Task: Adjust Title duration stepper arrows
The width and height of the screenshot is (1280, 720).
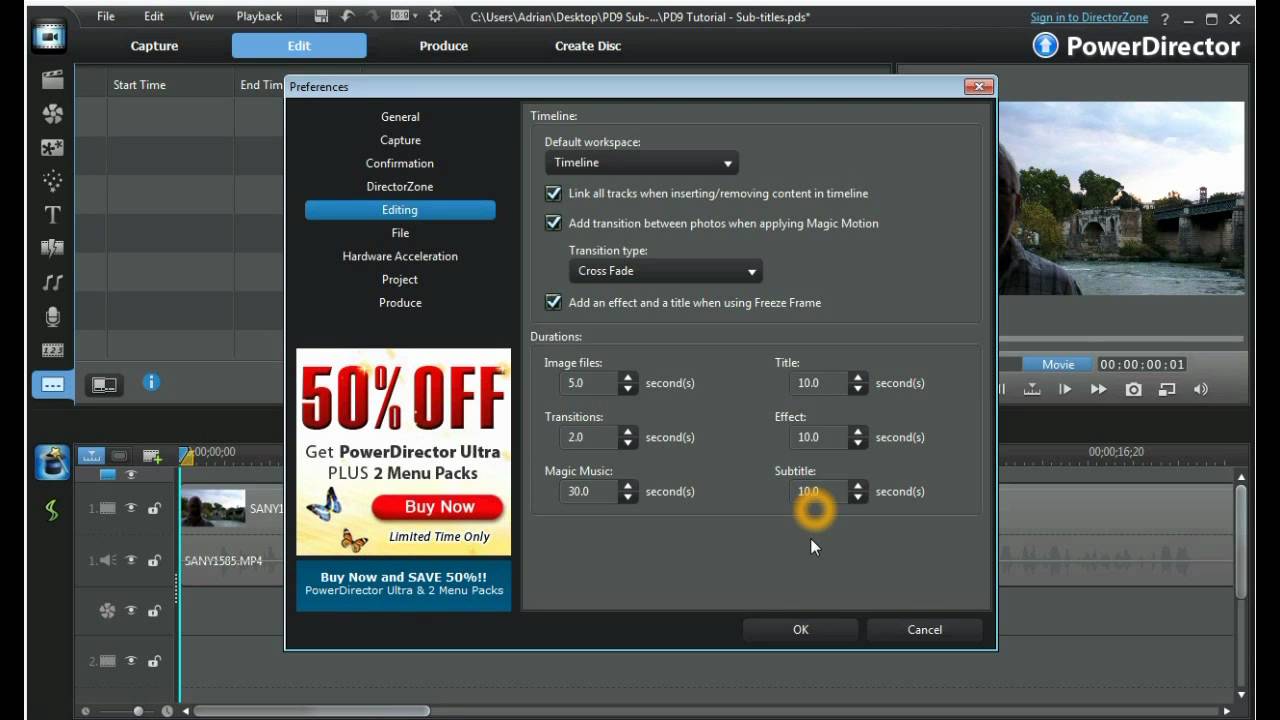Action: (858, 383)
